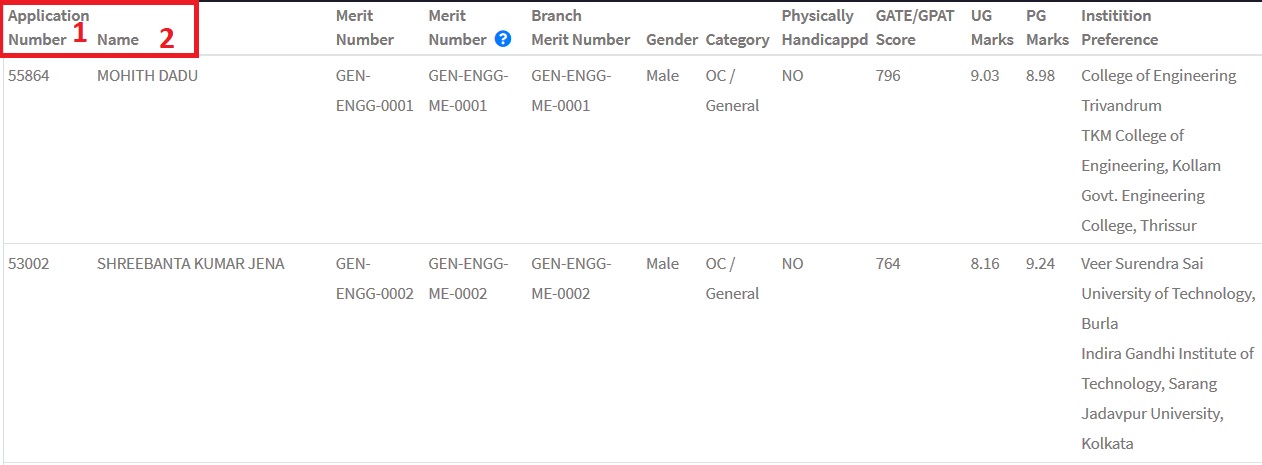Click the name SHREEBANTA KUMAR JENA
The height and width of the screenshot is (465, 1262).
(x=190, y=264)
